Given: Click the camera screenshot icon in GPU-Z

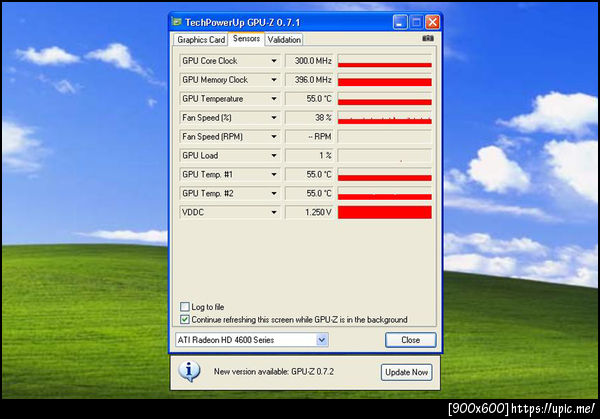Looking at the screenshot, I should click(x=428, y=38).
